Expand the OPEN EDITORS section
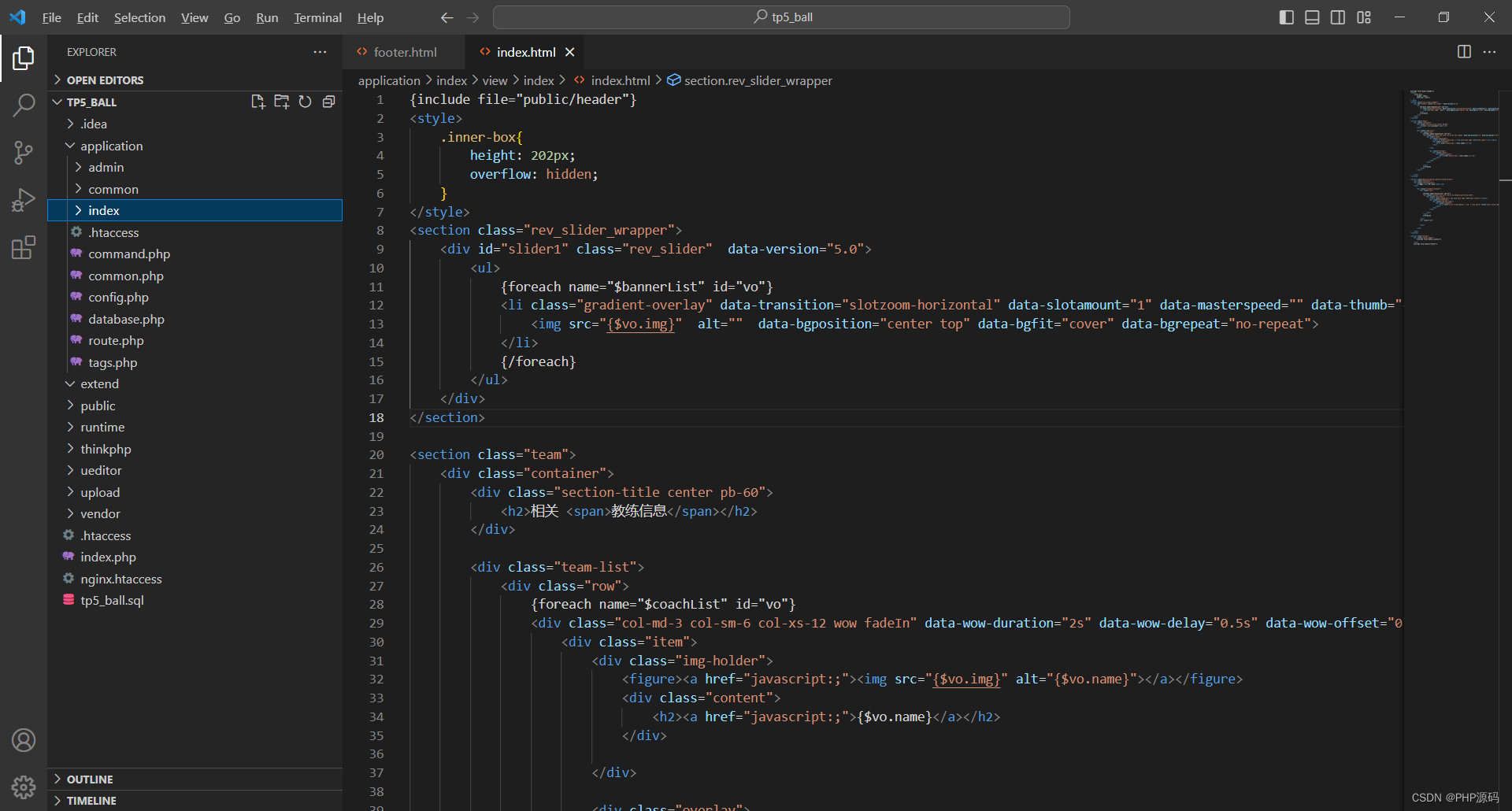The height and width of the screenshot is (811, 1512). coord(195,80)
